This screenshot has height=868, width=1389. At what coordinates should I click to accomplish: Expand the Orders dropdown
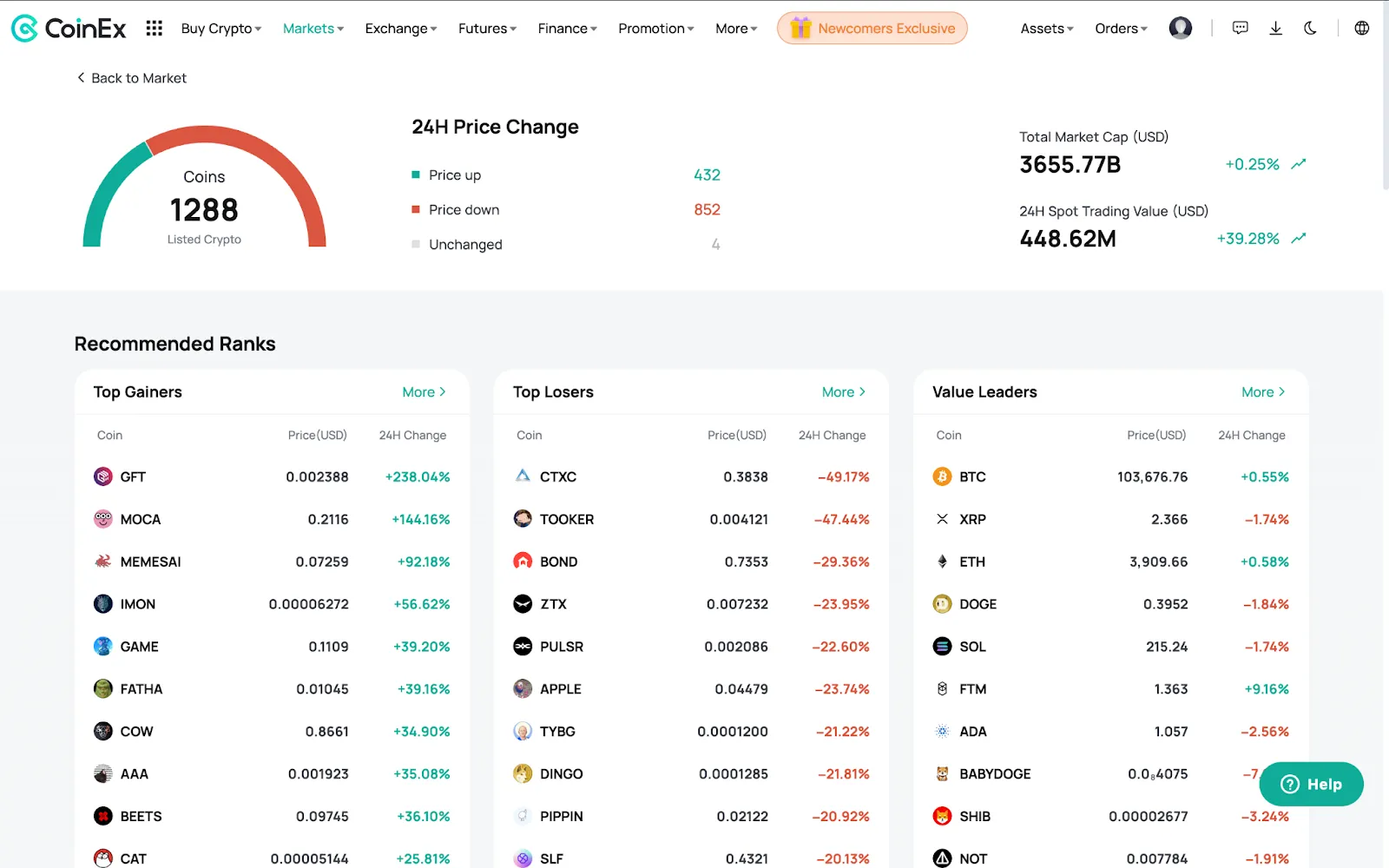[1121, 29]
